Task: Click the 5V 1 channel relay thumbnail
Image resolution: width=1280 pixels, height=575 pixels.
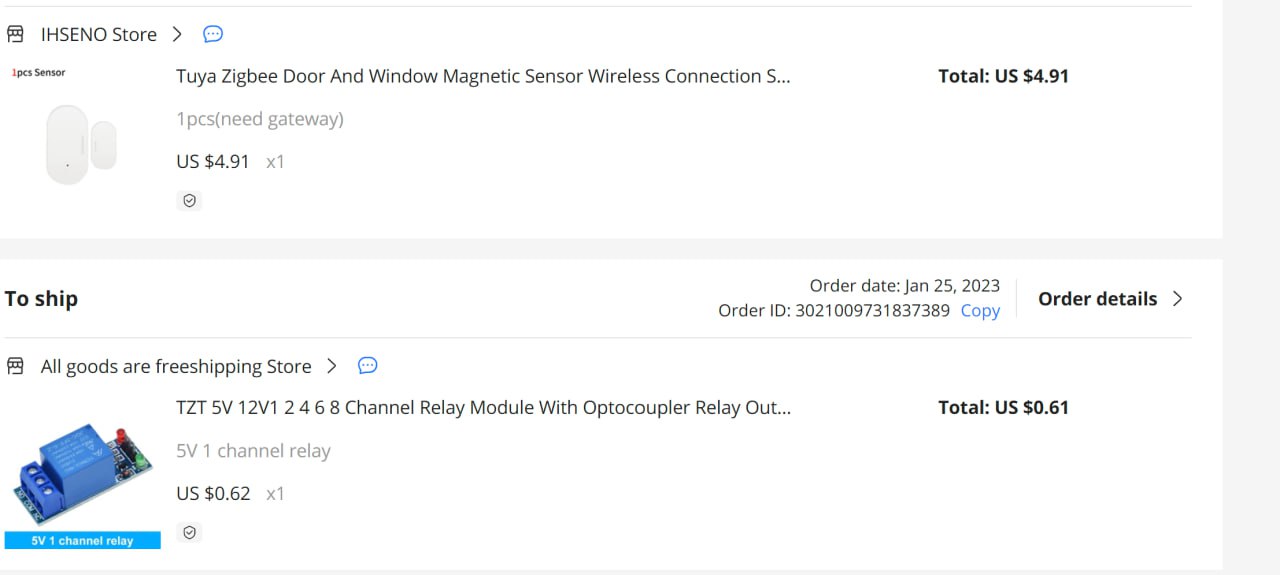Action: (82, 472)
